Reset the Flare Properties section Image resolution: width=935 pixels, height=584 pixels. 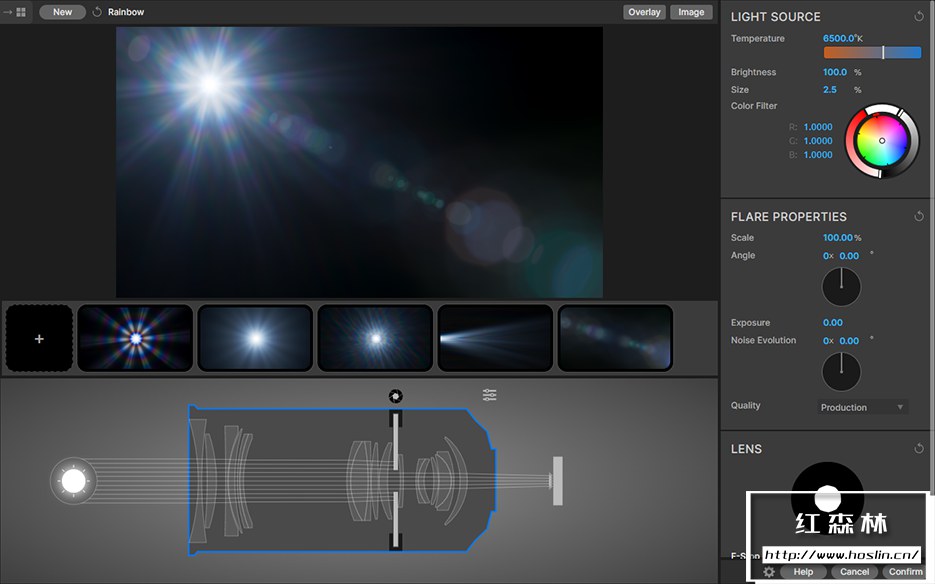[x=918, y=217]
